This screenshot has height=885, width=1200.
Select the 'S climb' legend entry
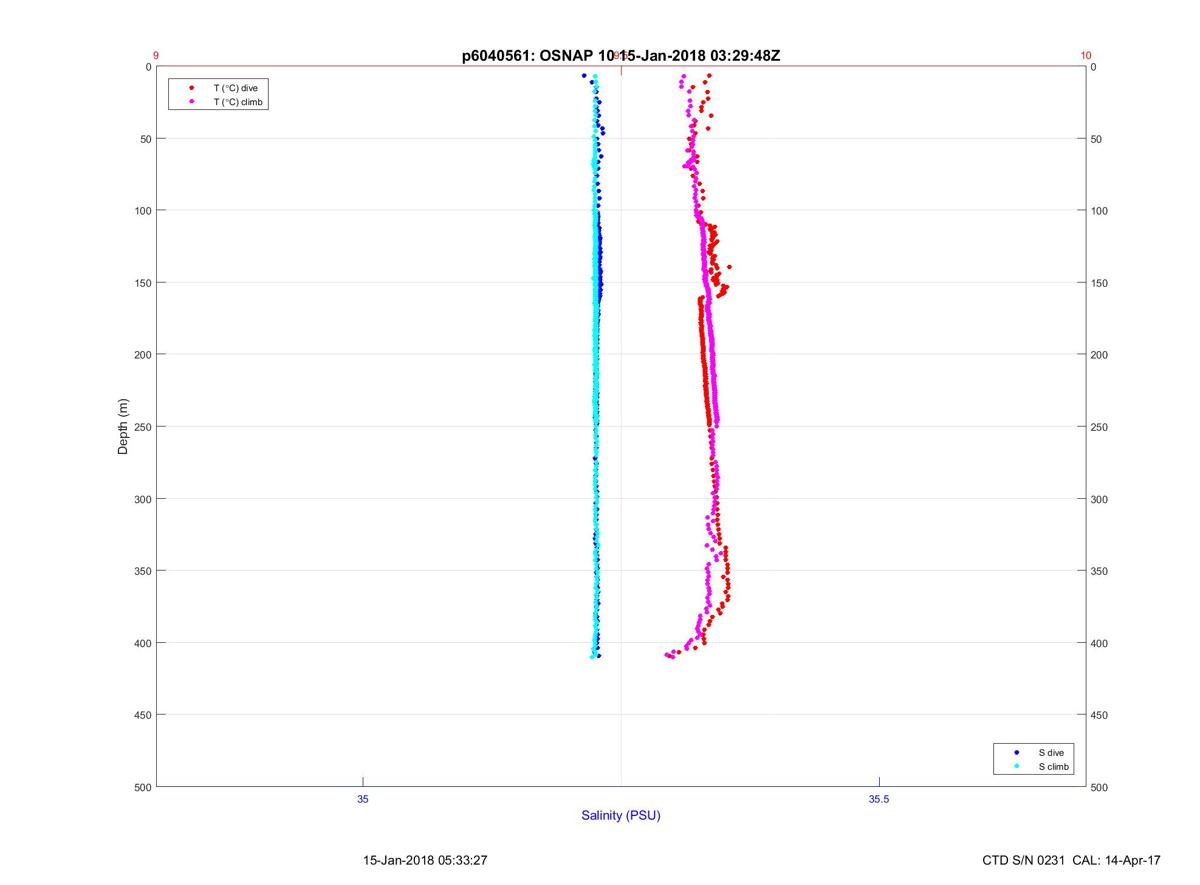pyautogui.click(x=1054, y=766)
